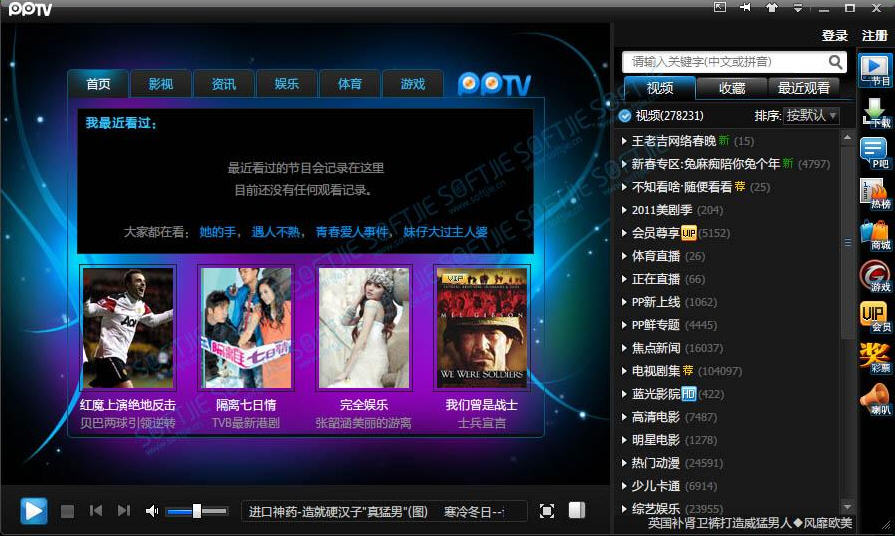Expand the 少儿卡通 category
This screenshot has height=536, width=895.
(623, 486)
